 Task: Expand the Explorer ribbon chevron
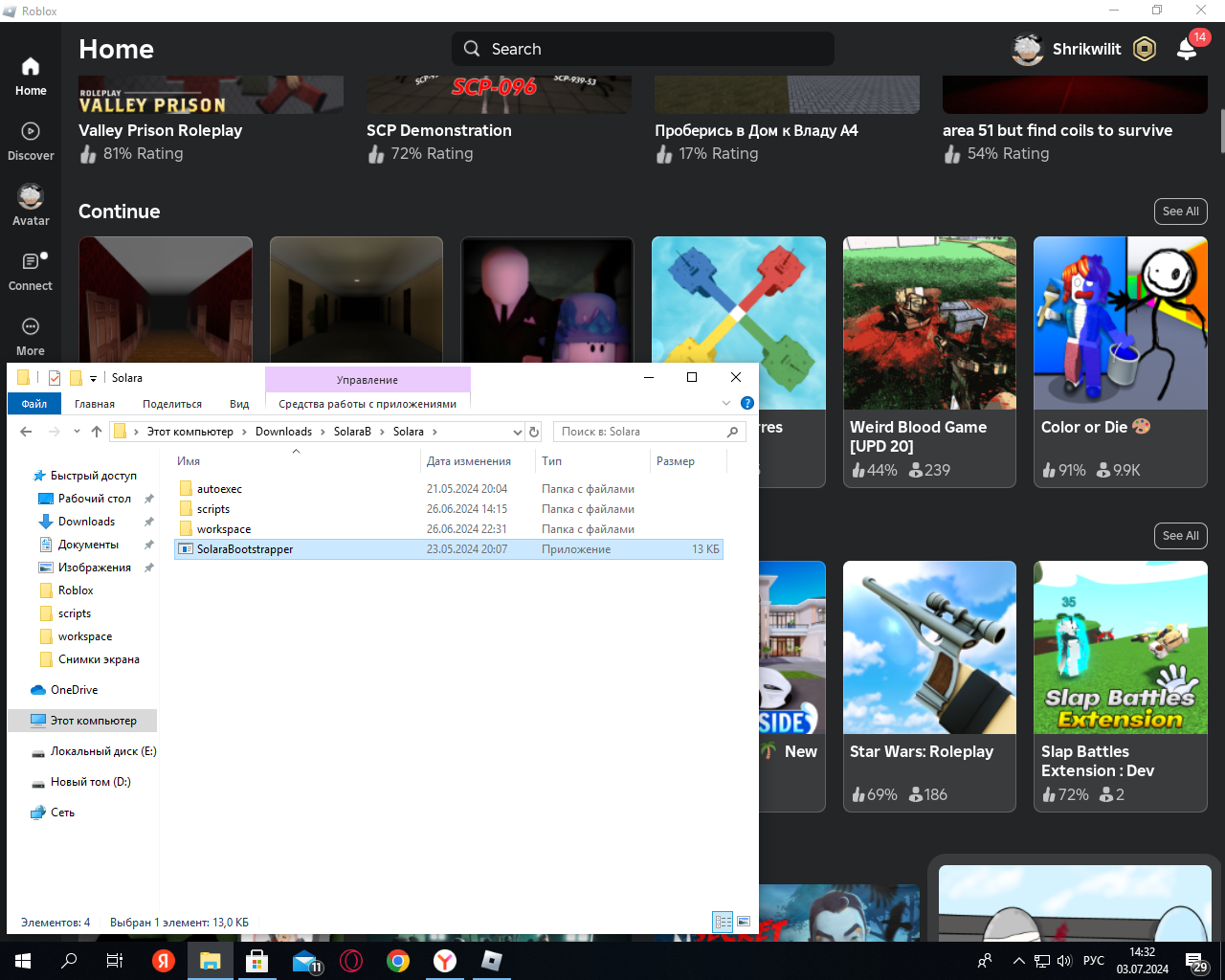726,403
